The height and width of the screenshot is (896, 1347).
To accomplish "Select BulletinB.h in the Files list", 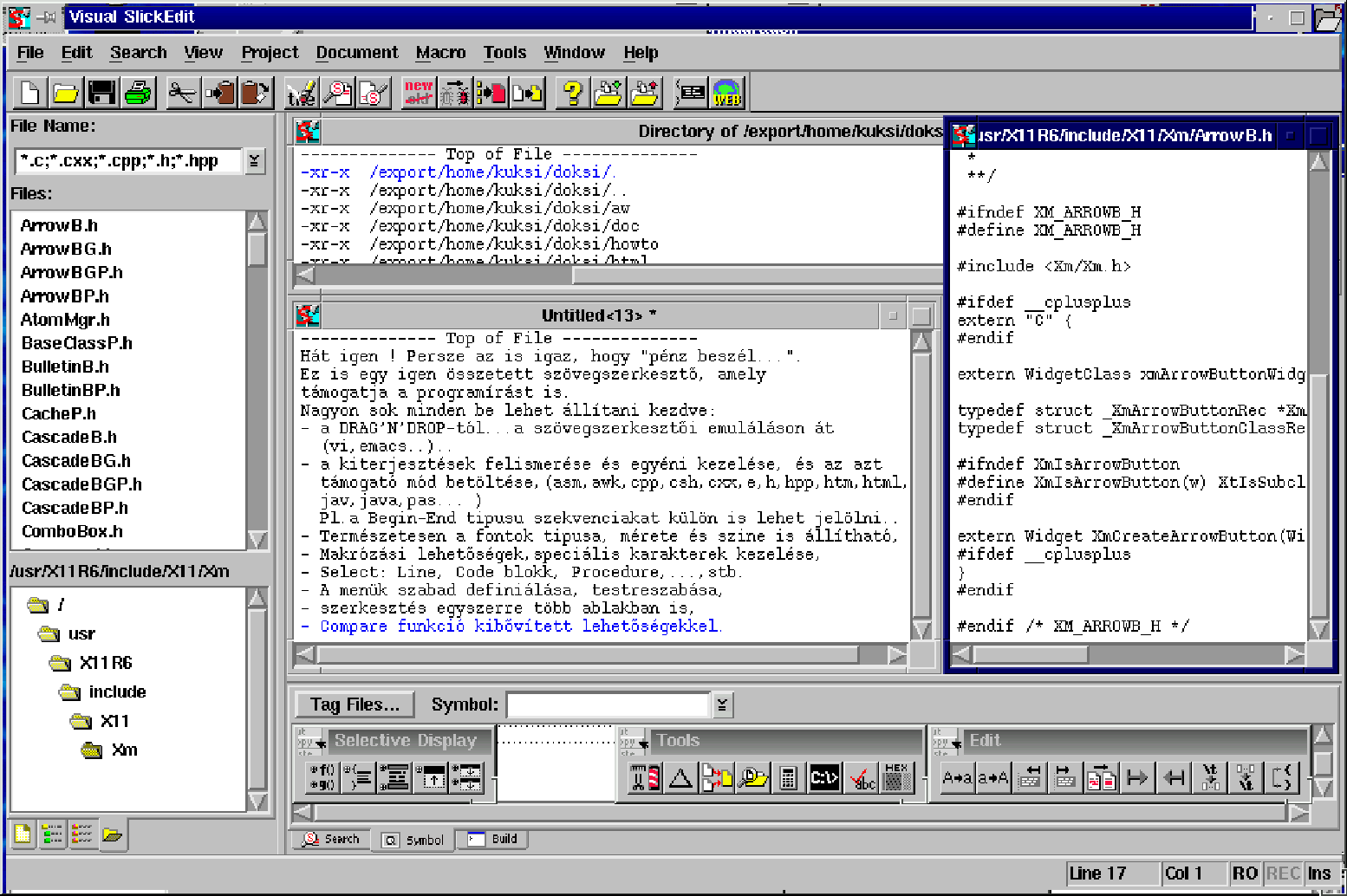I will tap(65, 367).
